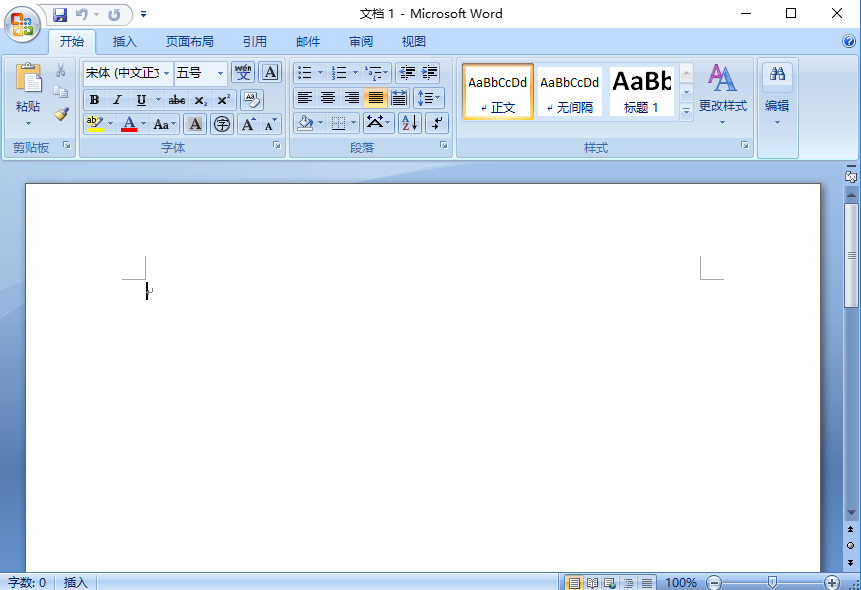Apply distributed alignment
The width and height of the screenshot is (861, 590).
click(399, 98)
